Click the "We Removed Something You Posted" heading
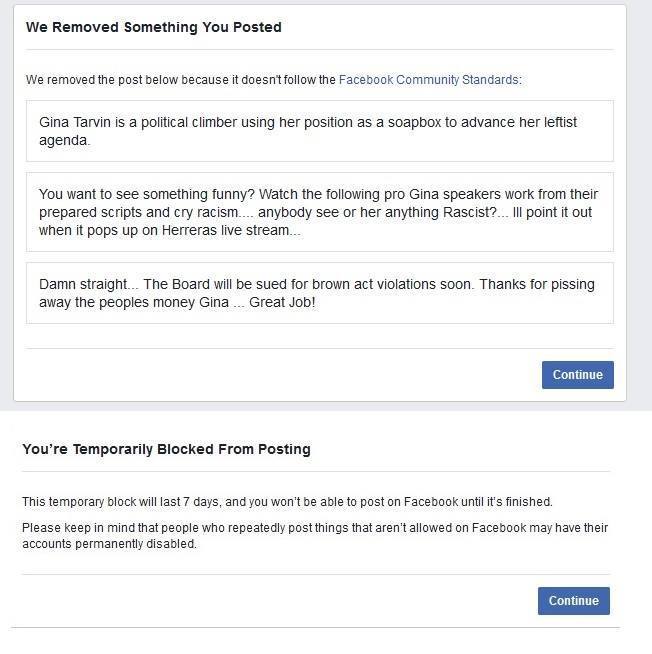This screenshot has height=654, width=652. click(x=153, y=28)
